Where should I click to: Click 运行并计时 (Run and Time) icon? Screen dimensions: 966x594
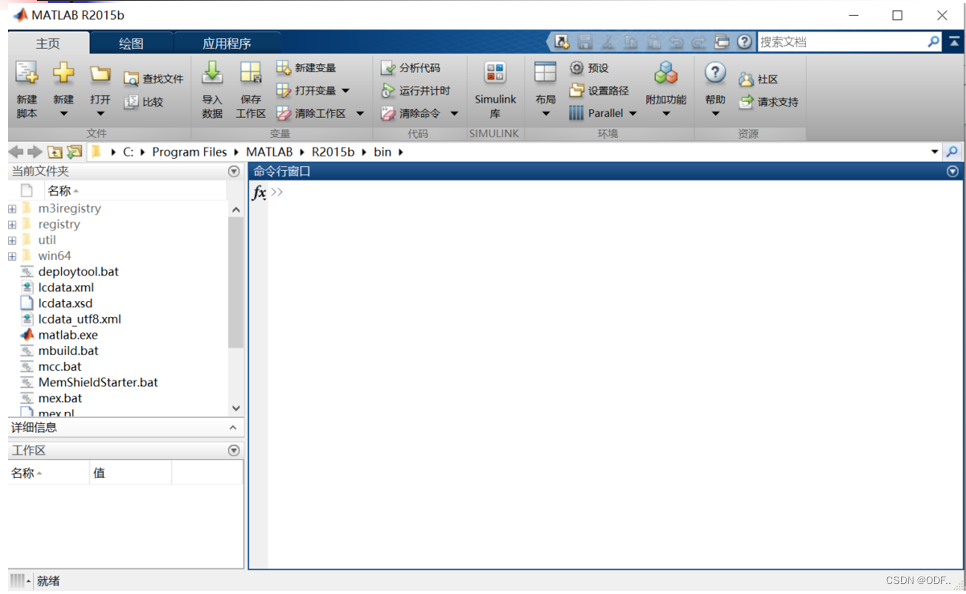click(388, 91)
